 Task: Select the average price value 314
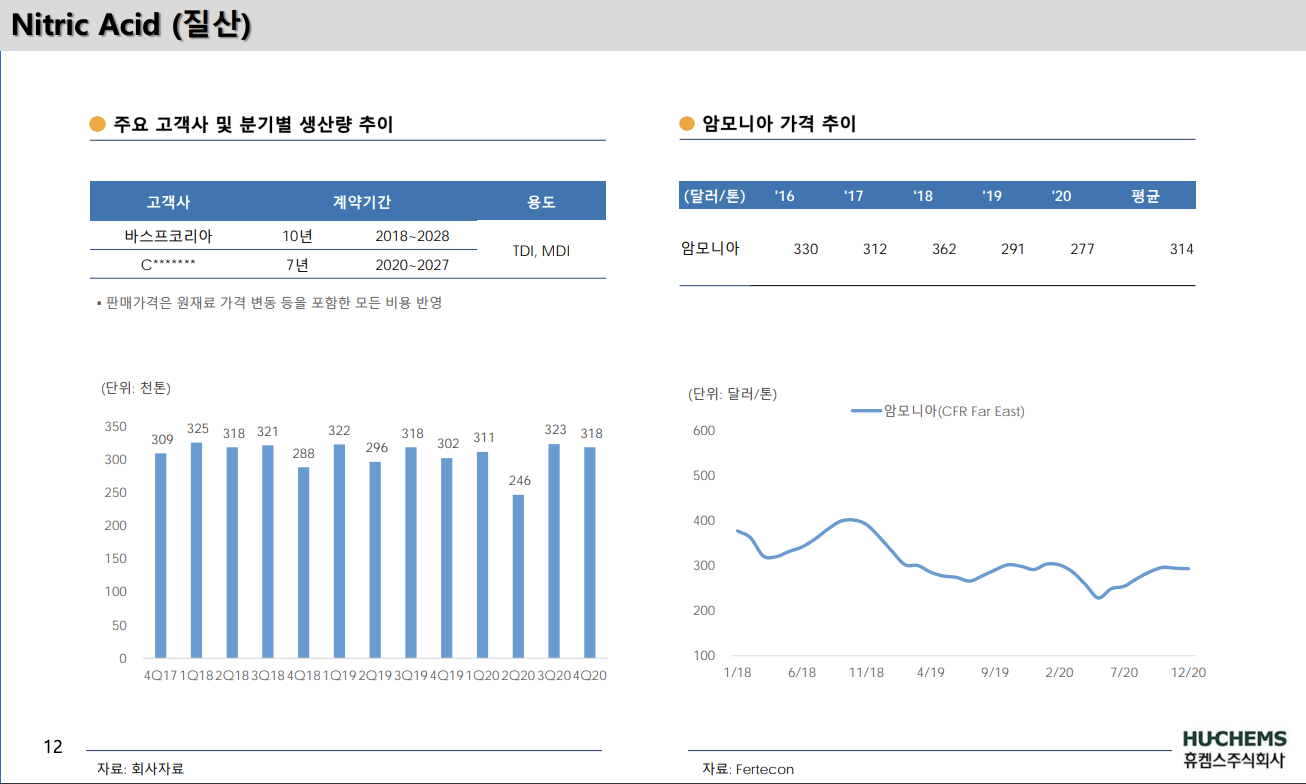1181,249
